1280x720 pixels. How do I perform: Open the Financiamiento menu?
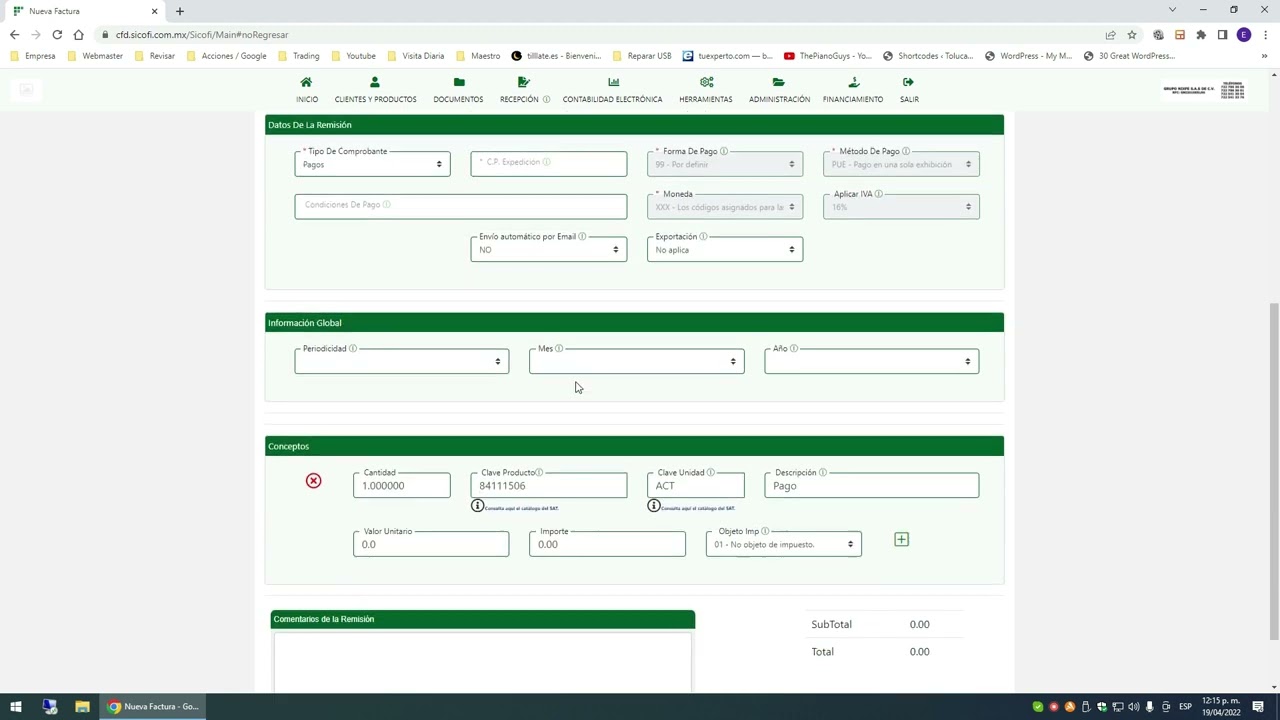click(x=852, y=89)
